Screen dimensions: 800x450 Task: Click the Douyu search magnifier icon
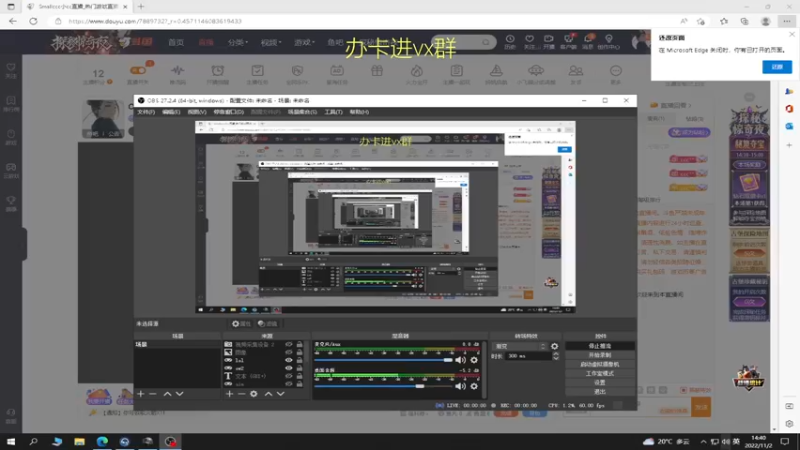[x=486, y=42]
